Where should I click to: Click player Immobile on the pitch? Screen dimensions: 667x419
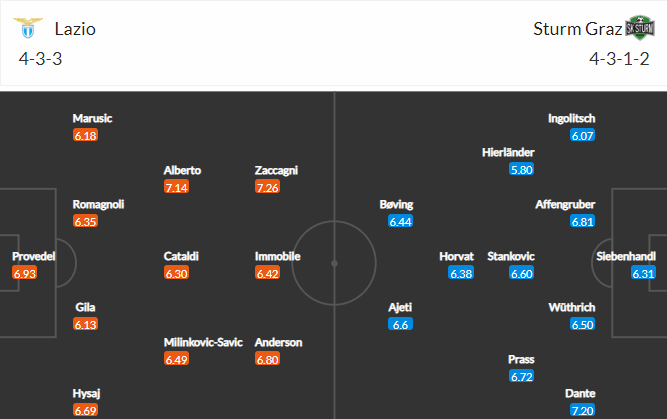[277, 256]
